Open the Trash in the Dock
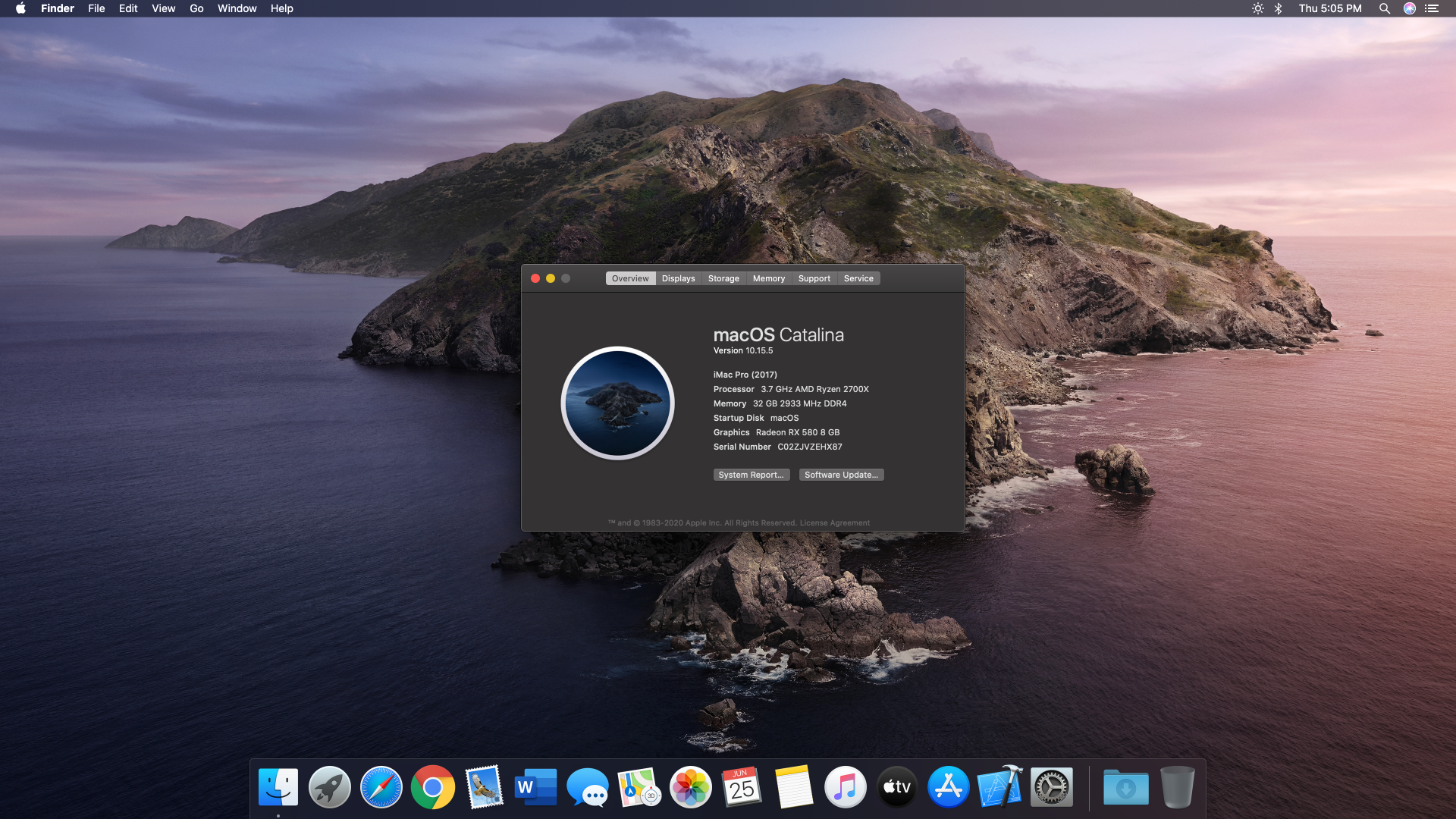 tap(1177, 787)
